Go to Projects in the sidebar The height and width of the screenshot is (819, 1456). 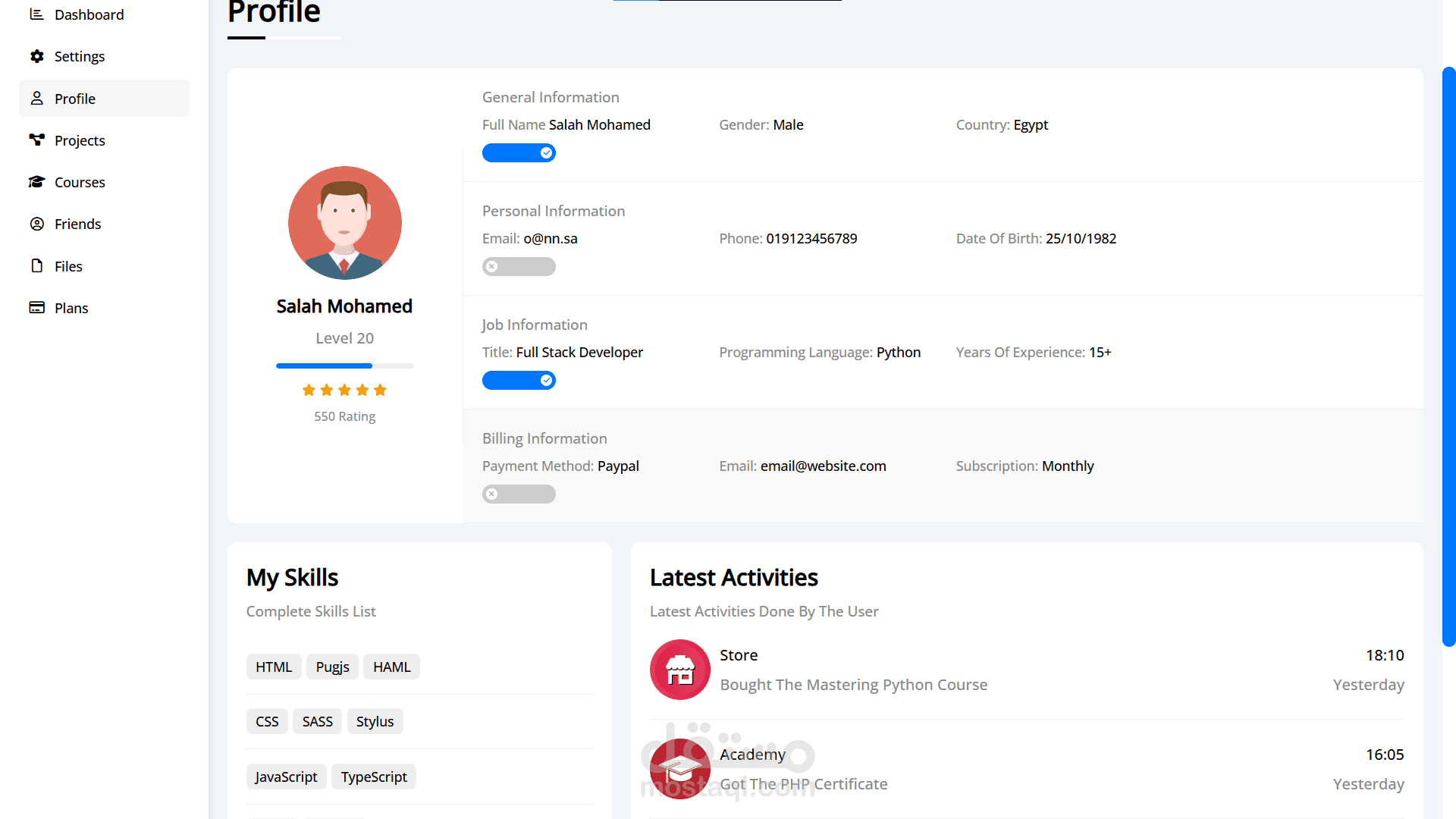click(x=80, y=140)
